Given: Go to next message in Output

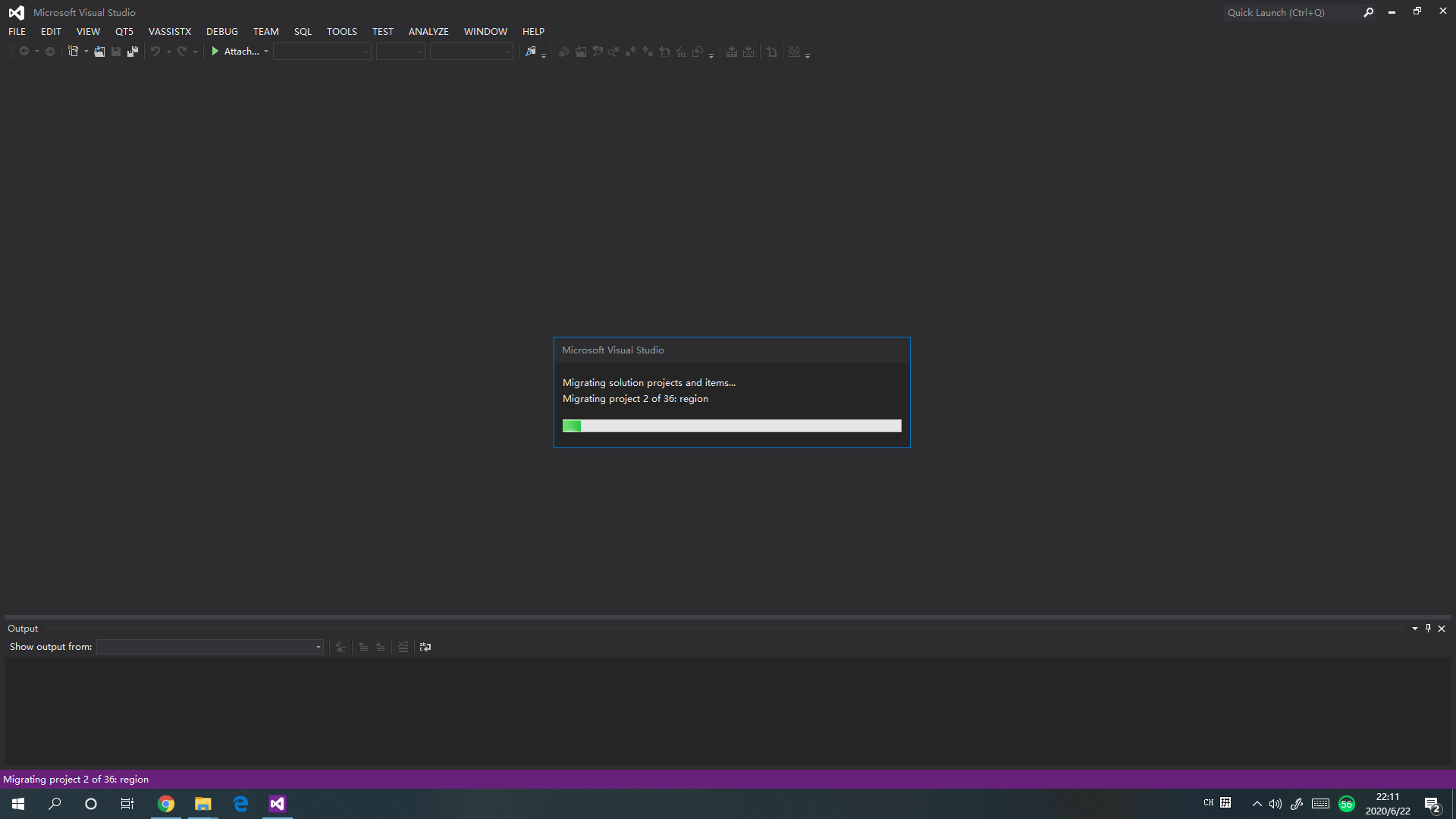Looking at the screenshot, I should click(x=380, y=647).
